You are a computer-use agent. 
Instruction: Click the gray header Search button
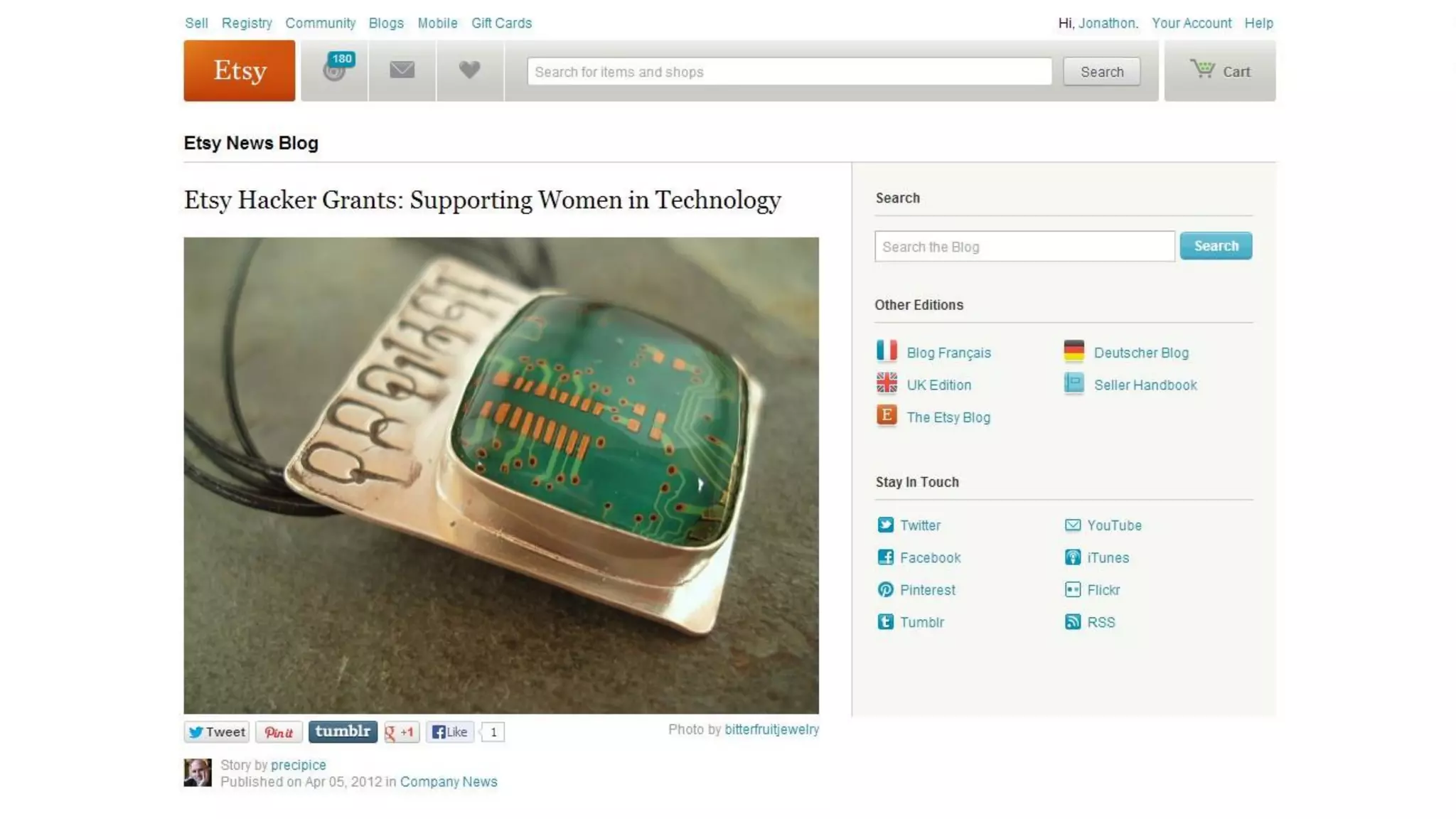(1102, 72)
